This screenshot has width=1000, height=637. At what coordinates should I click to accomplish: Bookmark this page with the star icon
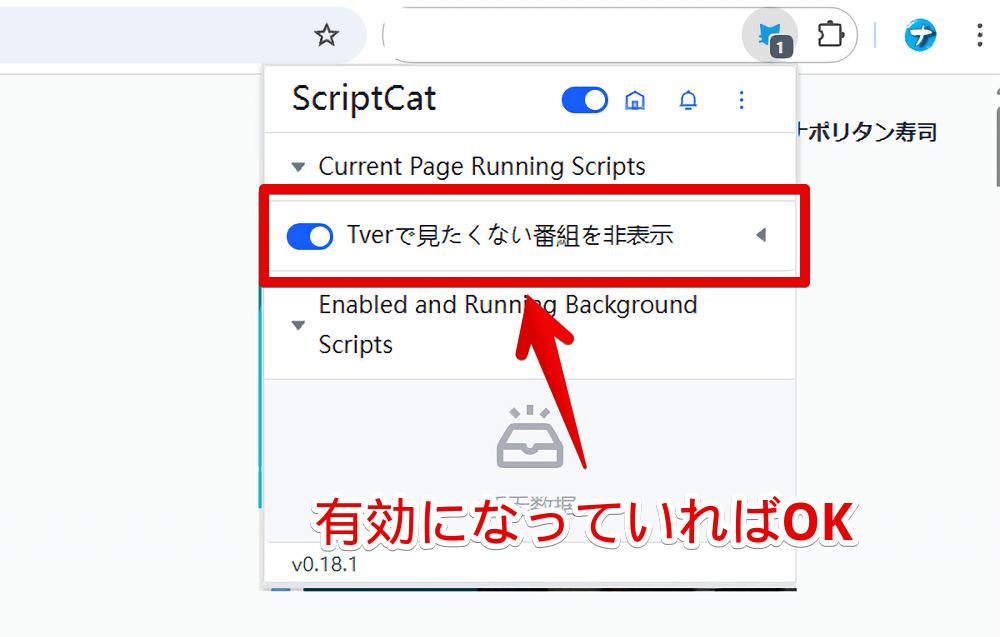pos(327,35)
